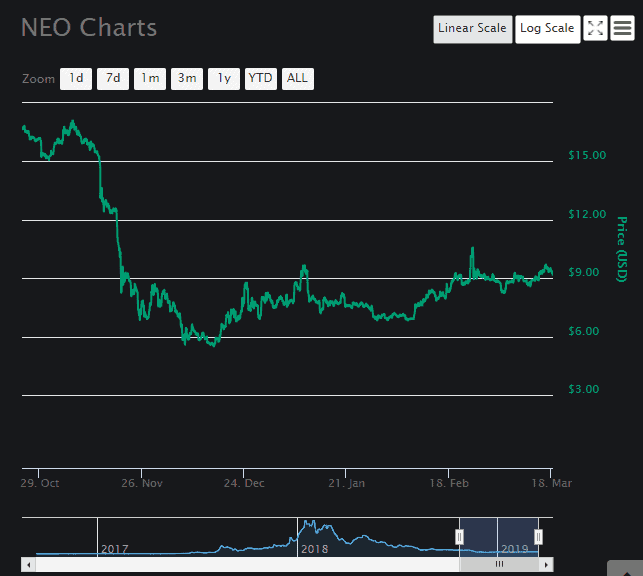Click the 21. Jan date label
The image size is (643, 576).
tap(347, 483)
